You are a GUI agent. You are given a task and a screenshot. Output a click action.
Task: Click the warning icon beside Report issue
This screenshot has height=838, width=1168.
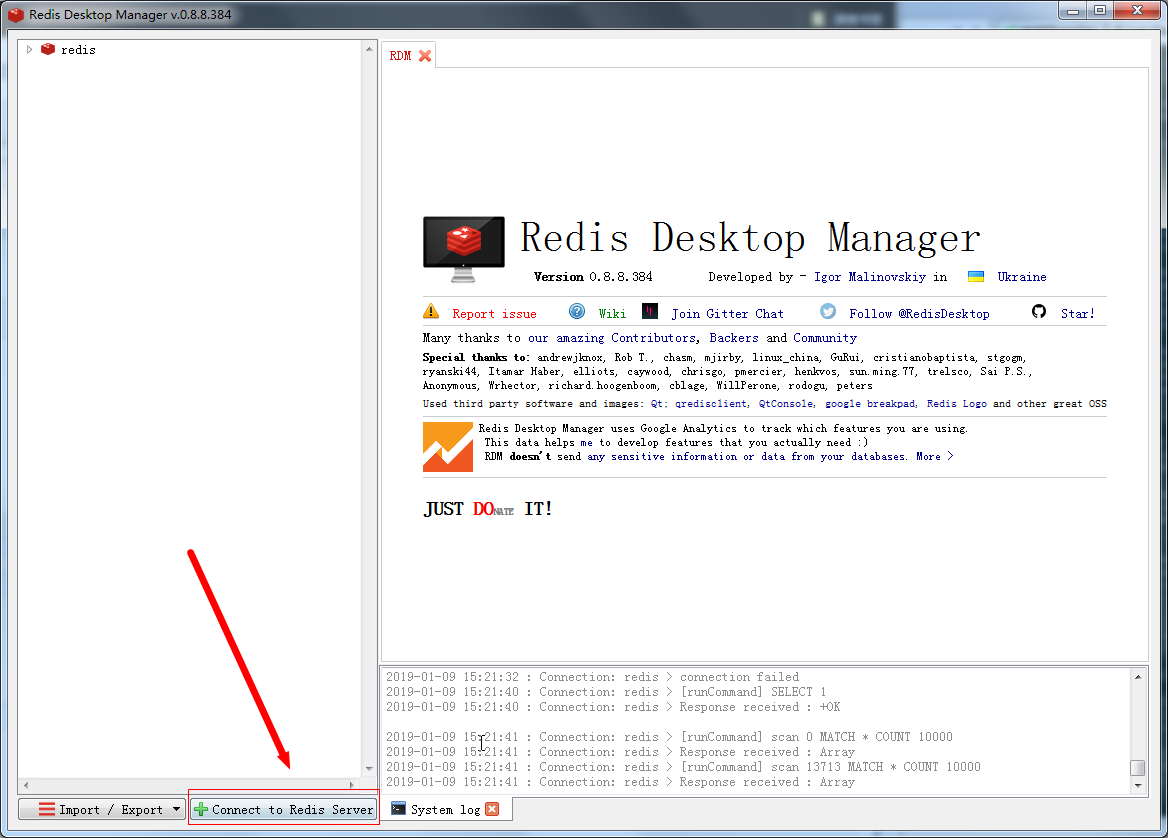click(x=432, y=312)
